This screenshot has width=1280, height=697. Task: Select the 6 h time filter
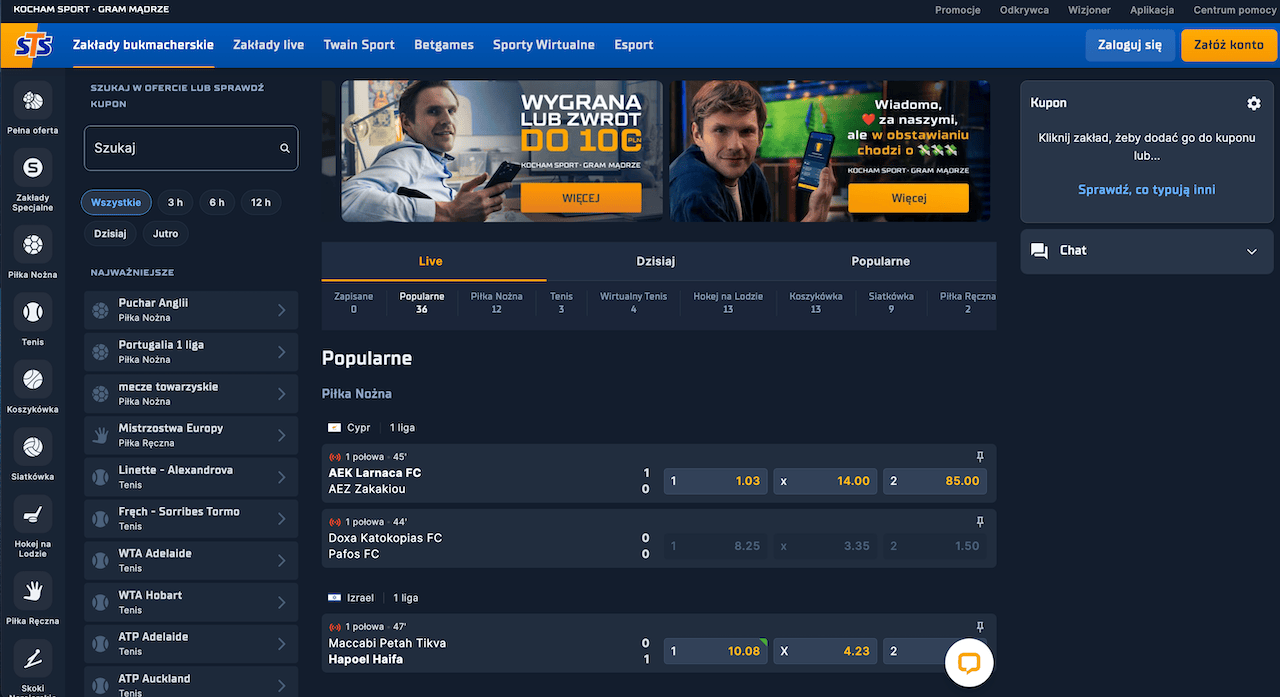pyautogui.click(x=217, y=202)
